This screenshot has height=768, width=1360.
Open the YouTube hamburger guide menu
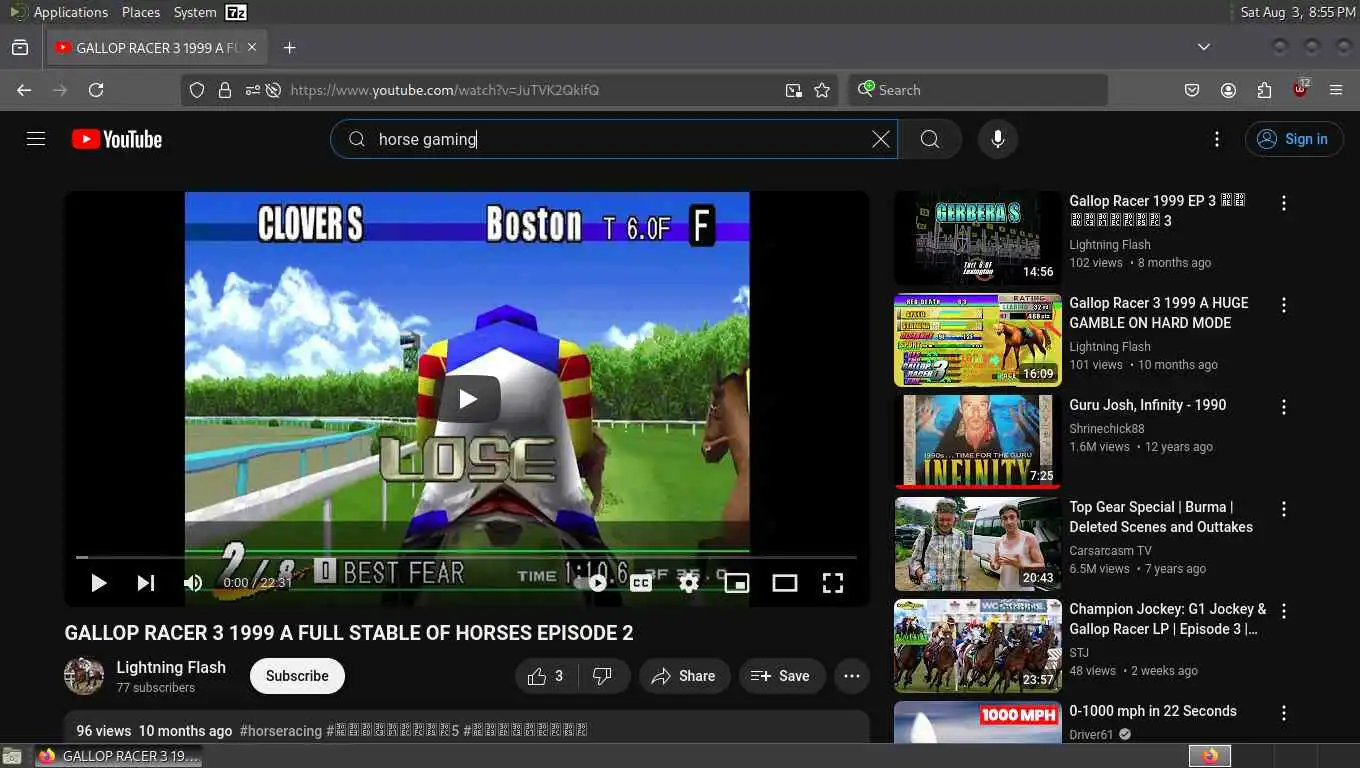tap(36, 139)
